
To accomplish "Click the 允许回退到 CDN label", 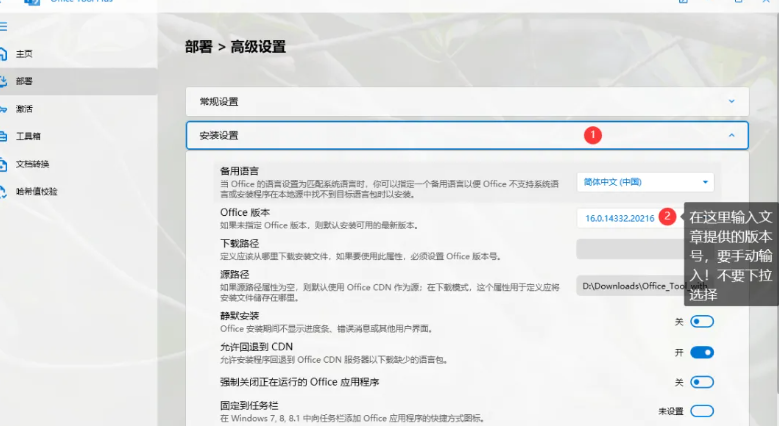I will pyautogui.click(x=256, y=347).
